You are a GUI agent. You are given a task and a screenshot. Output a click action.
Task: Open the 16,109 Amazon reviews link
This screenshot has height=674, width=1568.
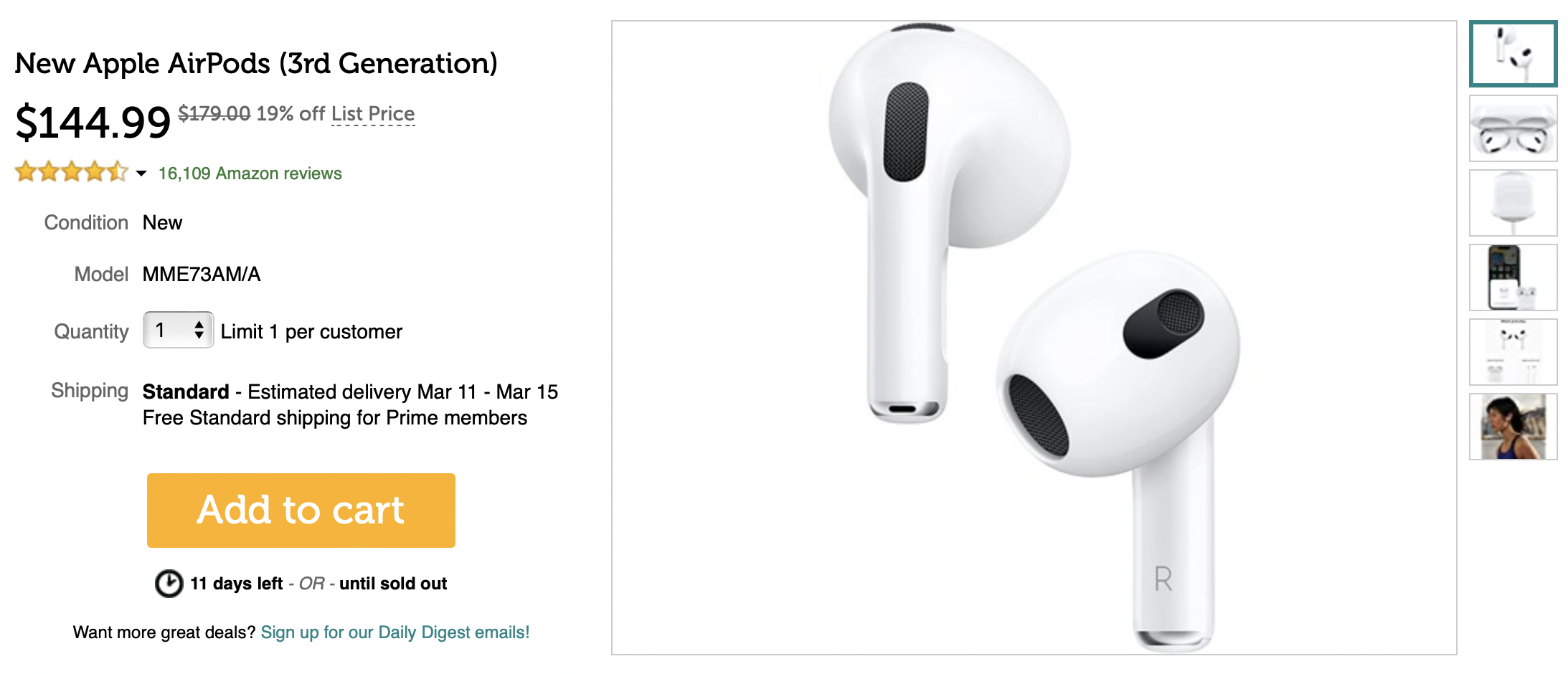tap(250, 174)
